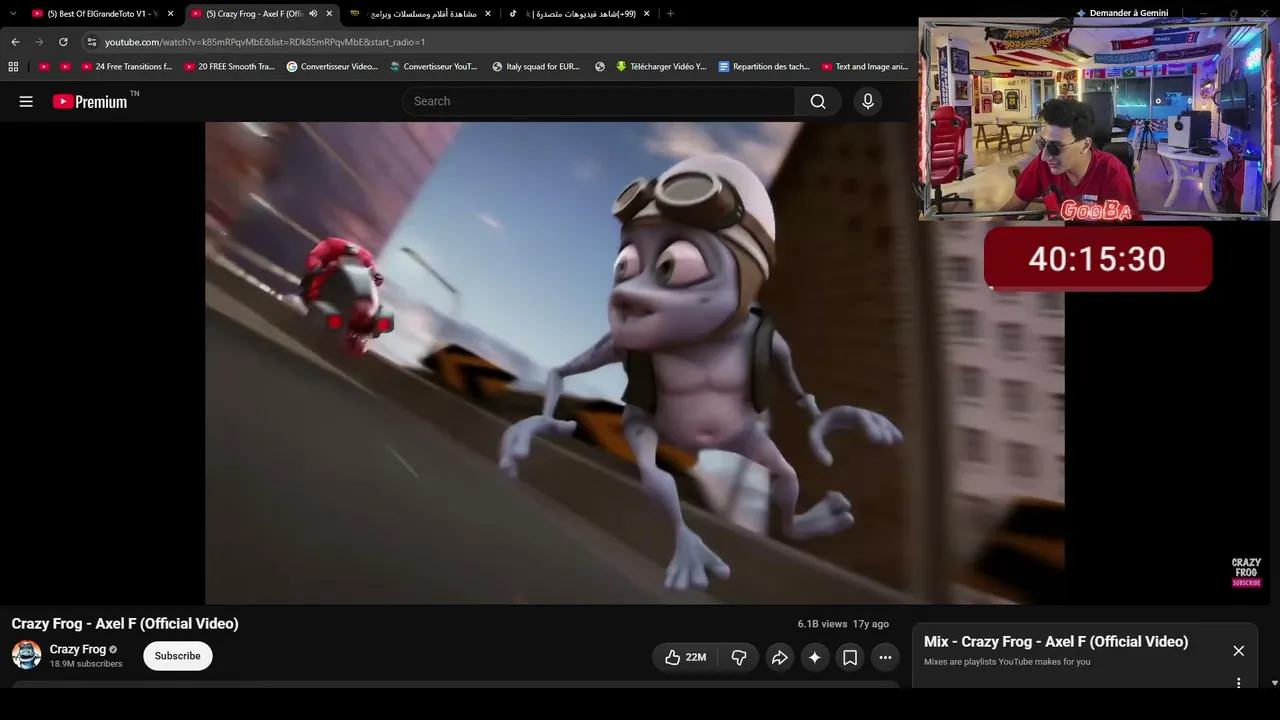Open first unlabeled YouTube bookmark icon
Screen dimensions: 1280x720
coord(44,67)
